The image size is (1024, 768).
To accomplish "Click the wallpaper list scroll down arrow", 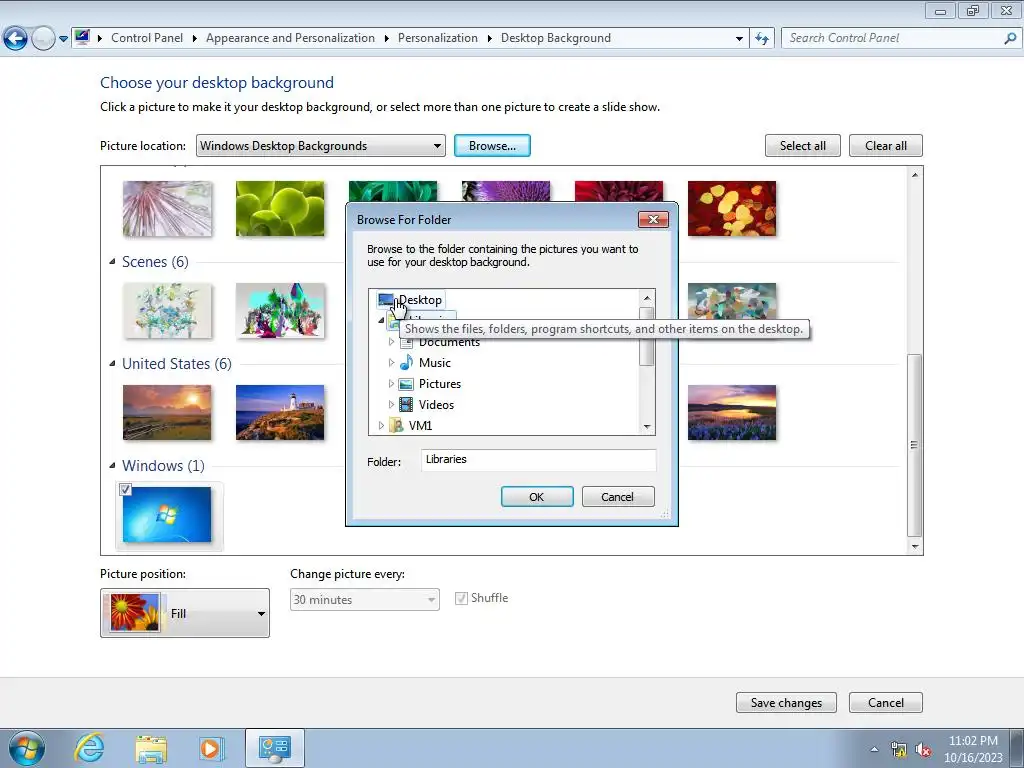I will tap(915, 546).
